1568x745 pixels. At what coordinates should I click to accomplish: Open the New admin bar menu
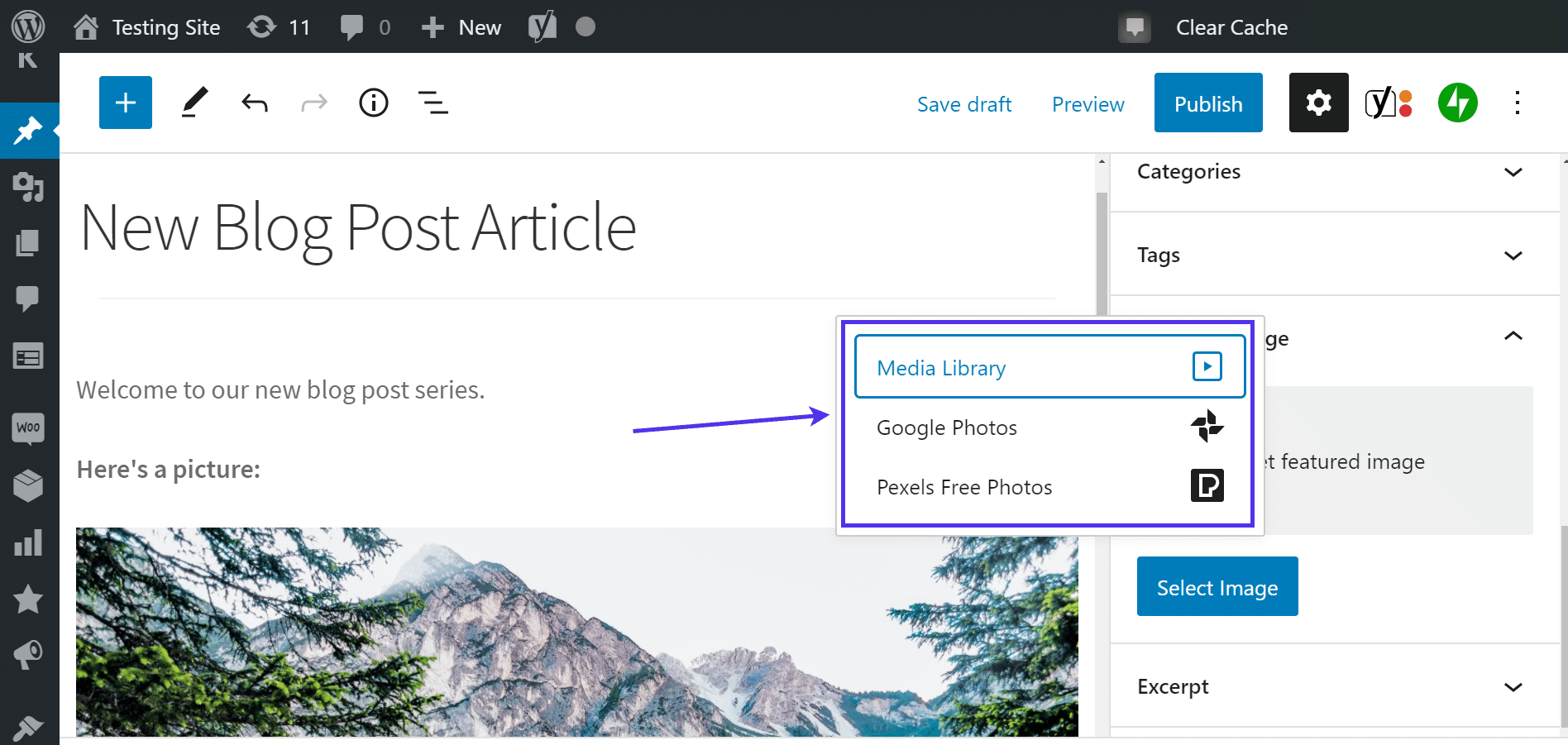click(460, 26)
